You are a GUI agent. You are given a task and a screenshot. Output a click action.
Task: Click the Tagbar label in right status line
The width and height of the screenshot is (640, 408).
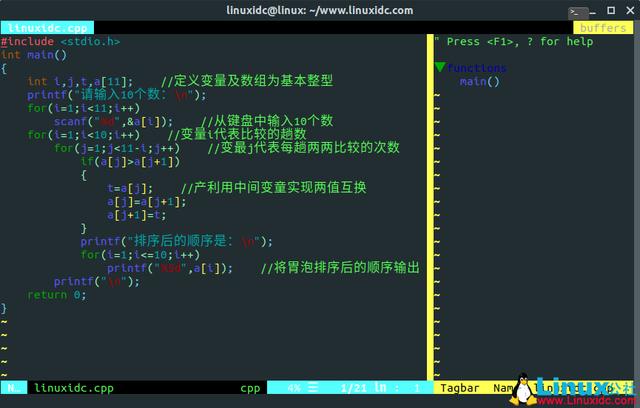coord(460,388)
